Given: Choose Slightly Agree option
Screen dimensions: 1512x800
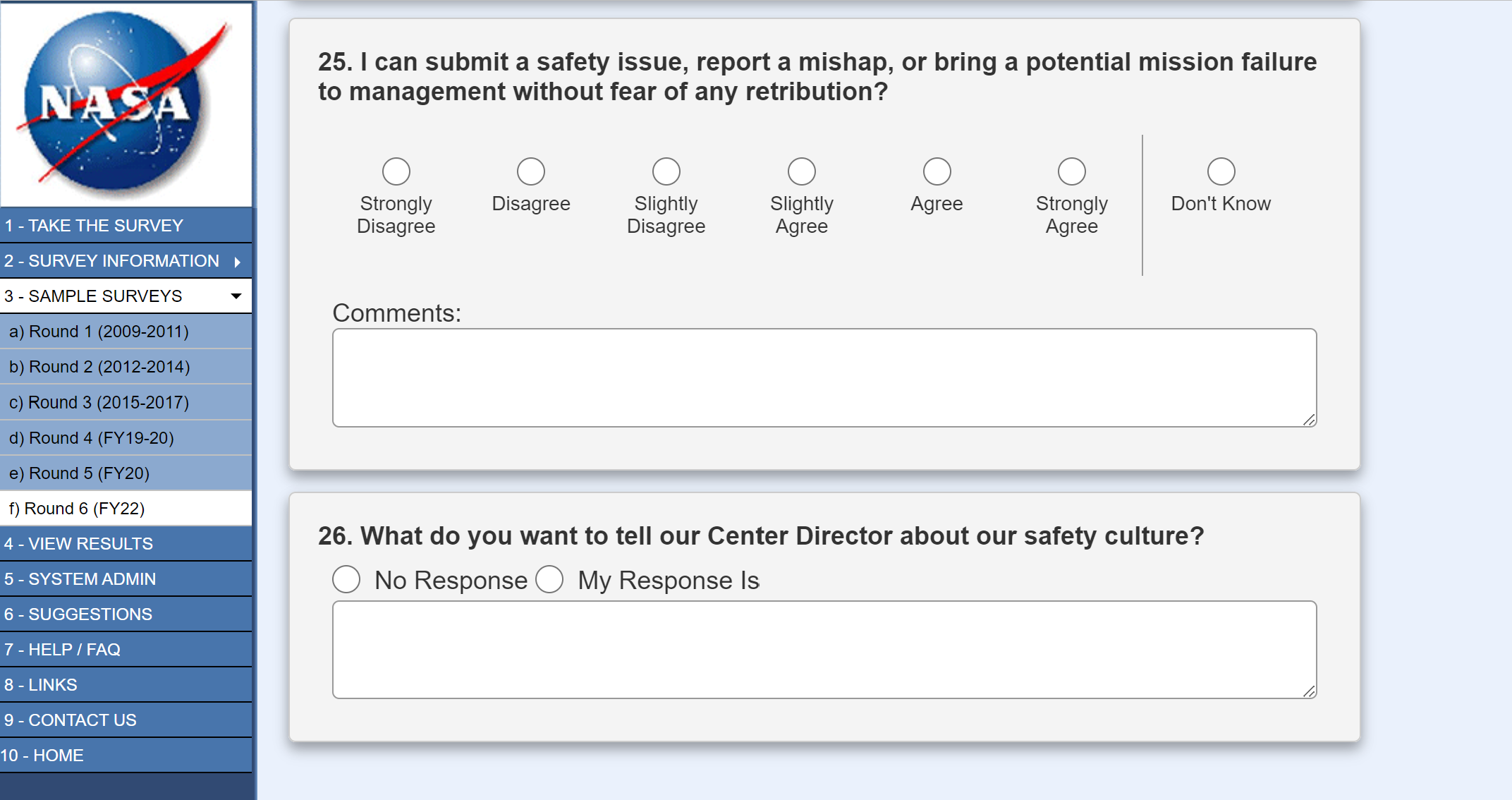Looking at the screenshot, I should pos(801,171).
